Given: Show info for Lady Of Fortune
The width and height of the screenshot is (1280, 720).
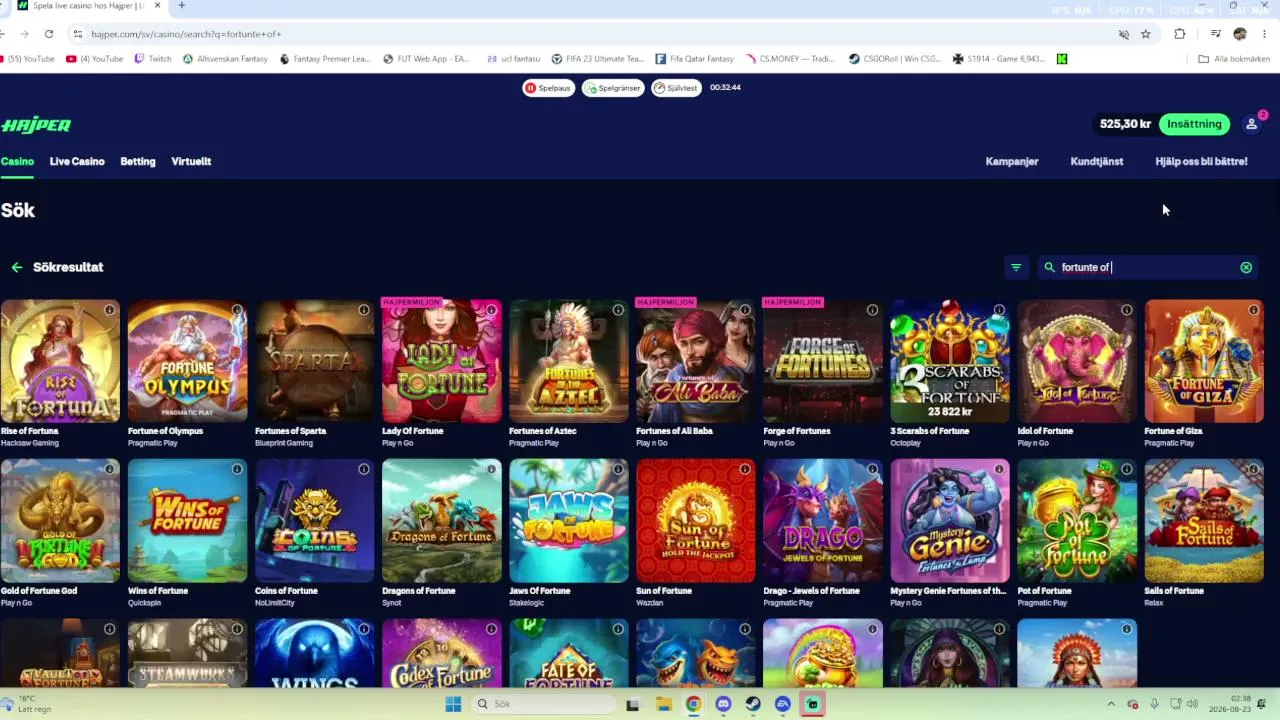Looking at the screenshot, I should point(491,310).
